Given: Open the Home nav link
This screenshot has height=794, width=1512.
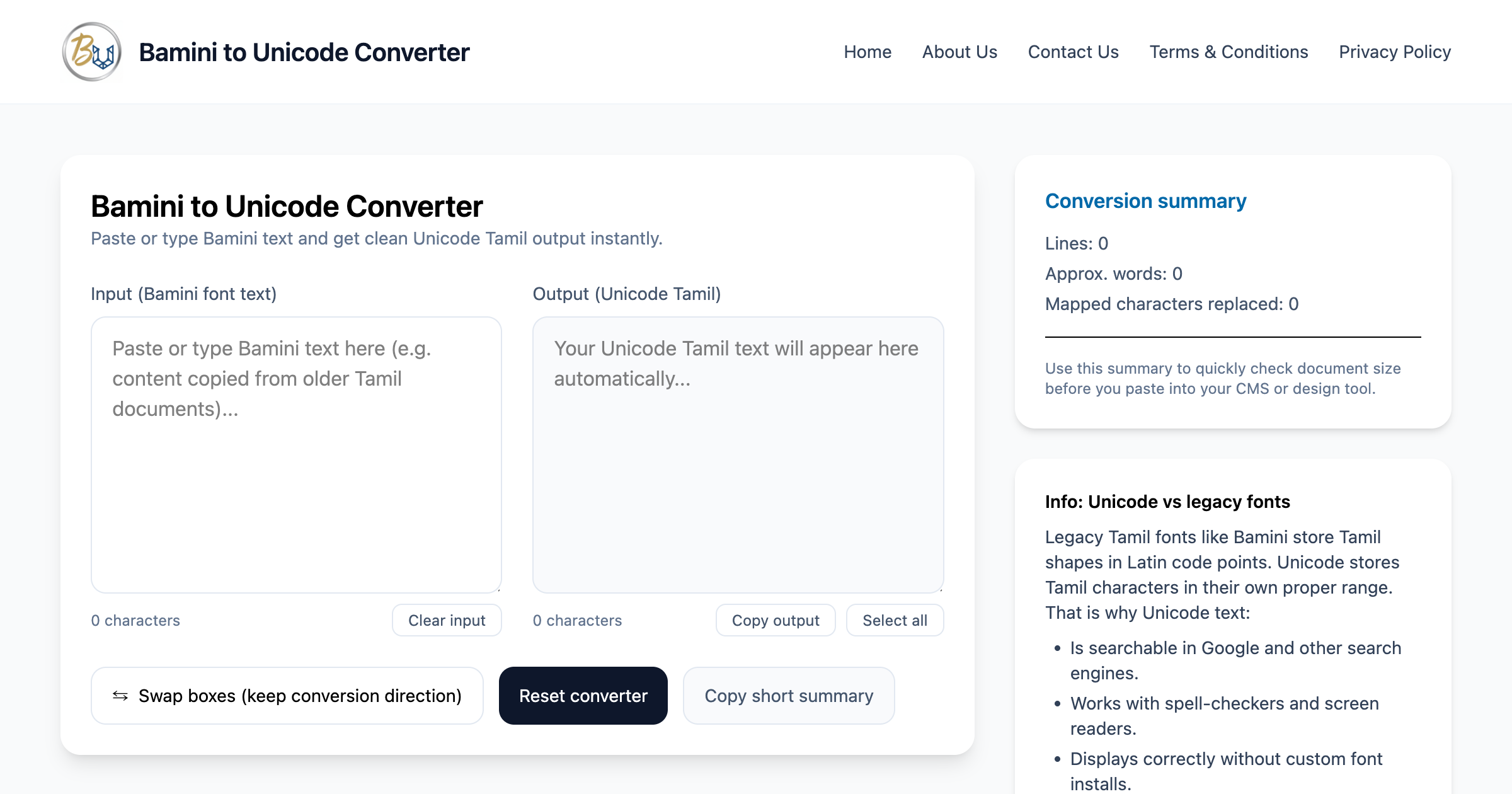Looking at the screenshot, I should click(867, 52).
